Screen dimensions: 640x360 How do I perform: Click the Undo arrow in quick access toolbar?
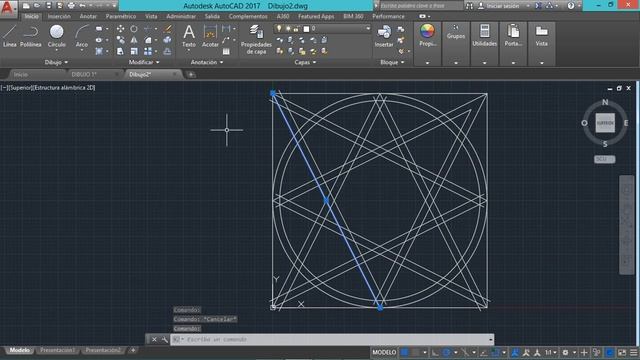82,6
